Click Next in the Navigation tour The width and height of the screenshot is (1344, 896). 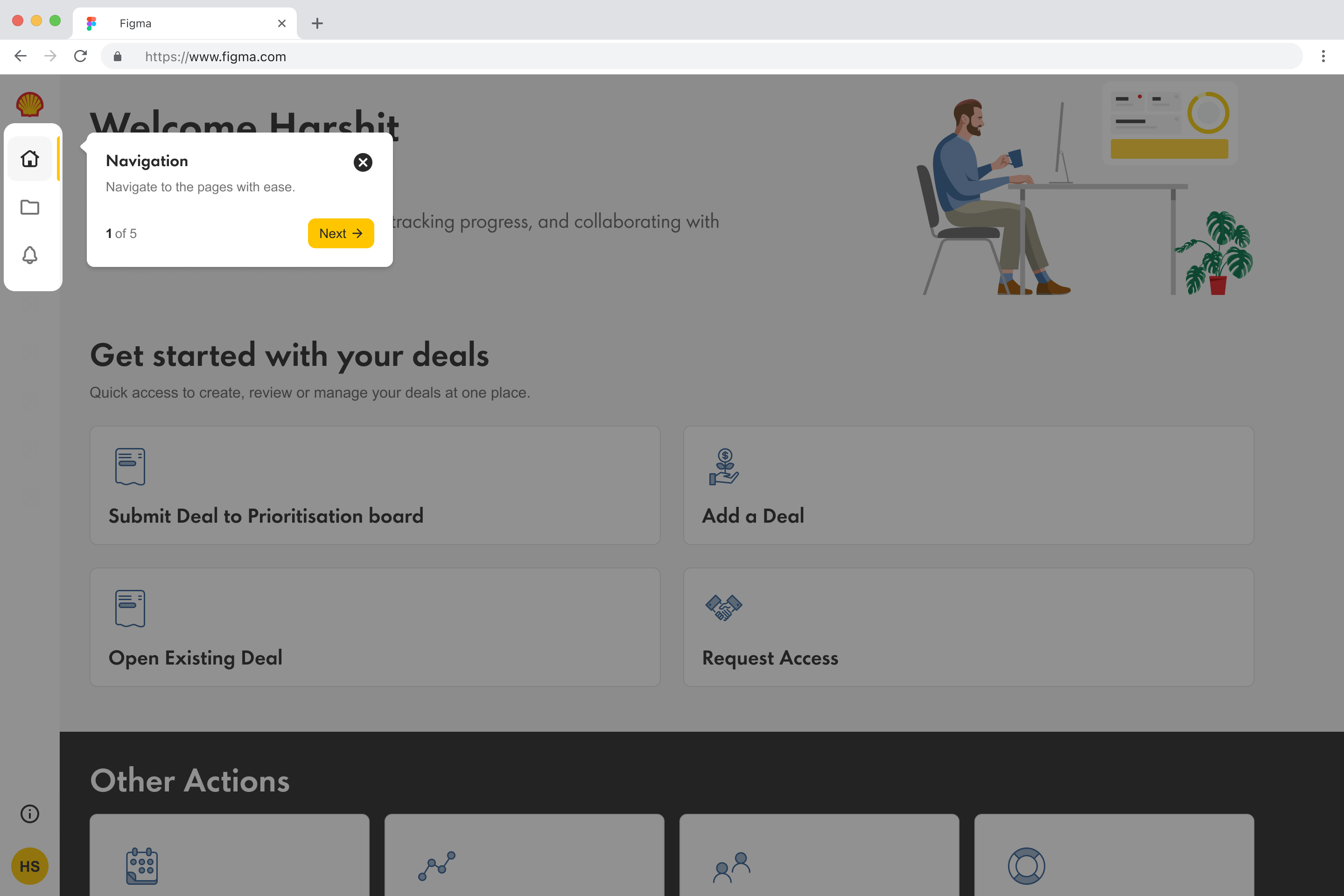pos(341,233)
